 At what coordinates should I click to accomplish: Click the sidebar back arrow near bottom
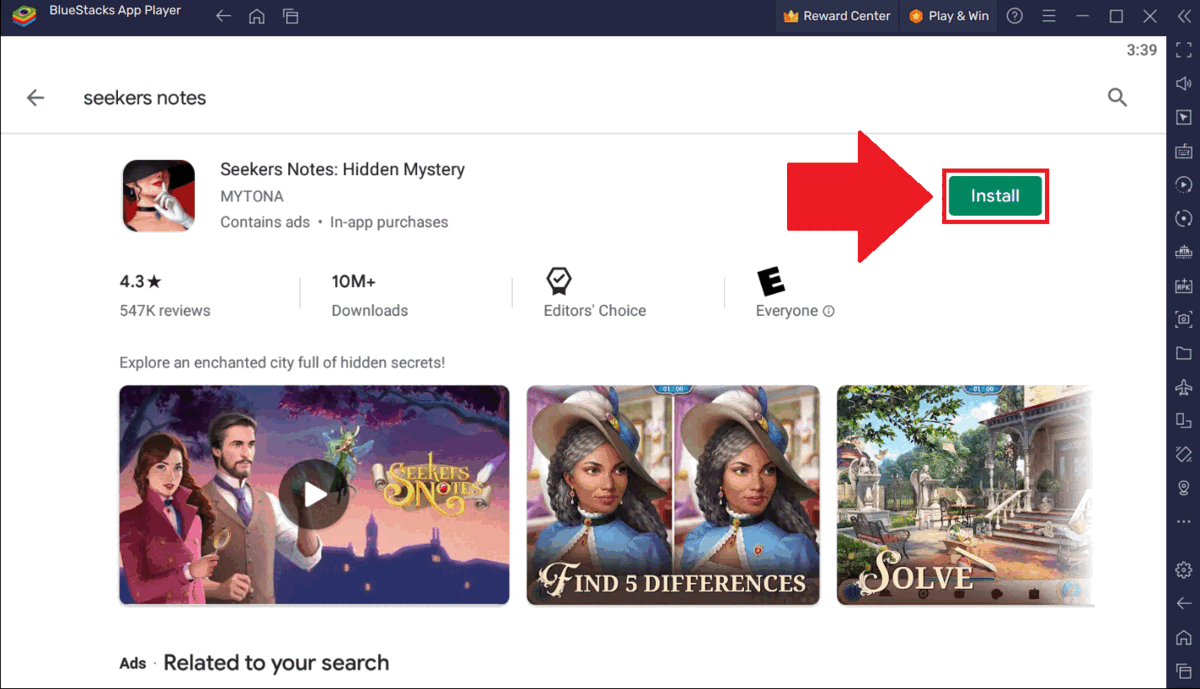[x=1184, y=604]
